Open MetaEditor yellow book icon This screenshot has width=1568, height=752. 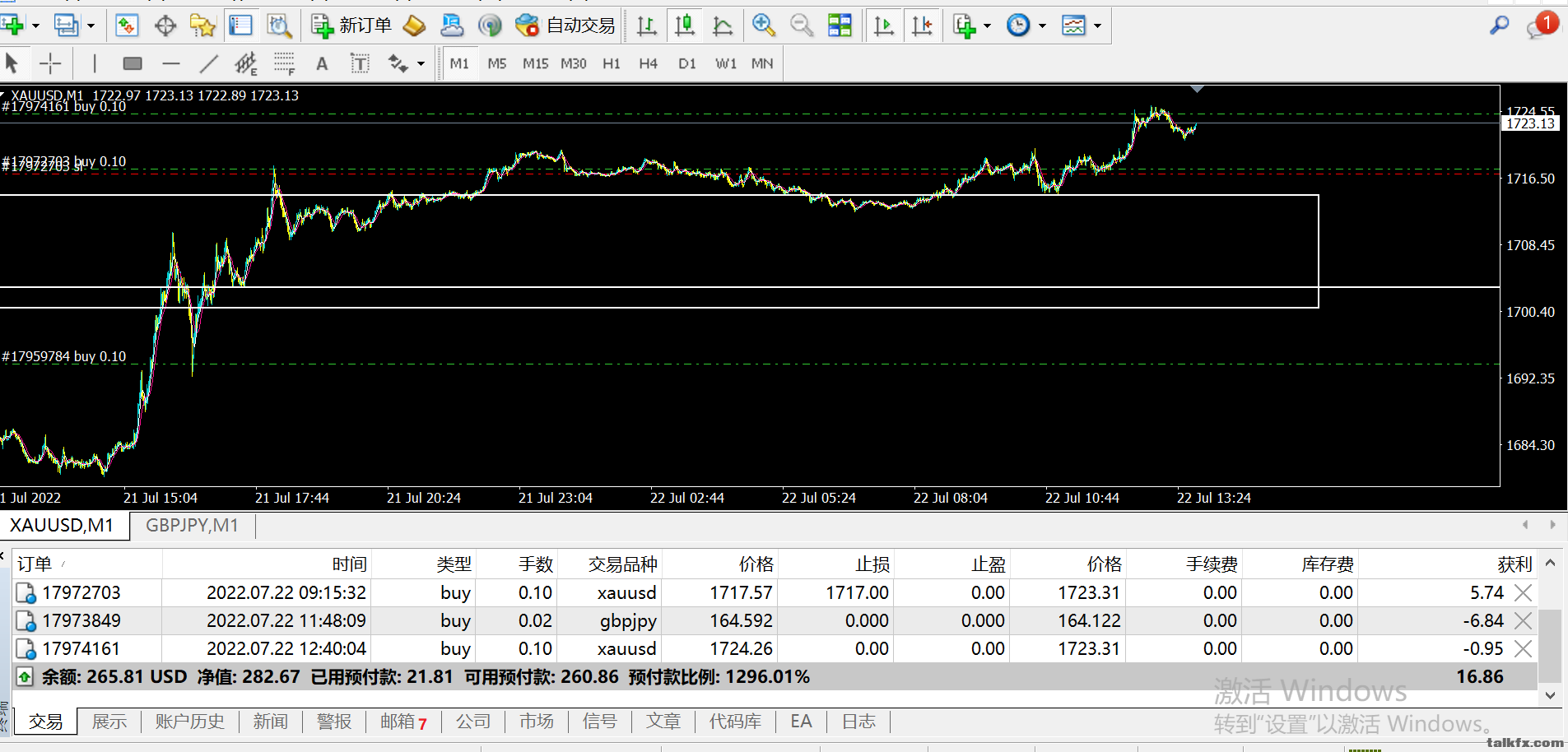pos(414,26)
